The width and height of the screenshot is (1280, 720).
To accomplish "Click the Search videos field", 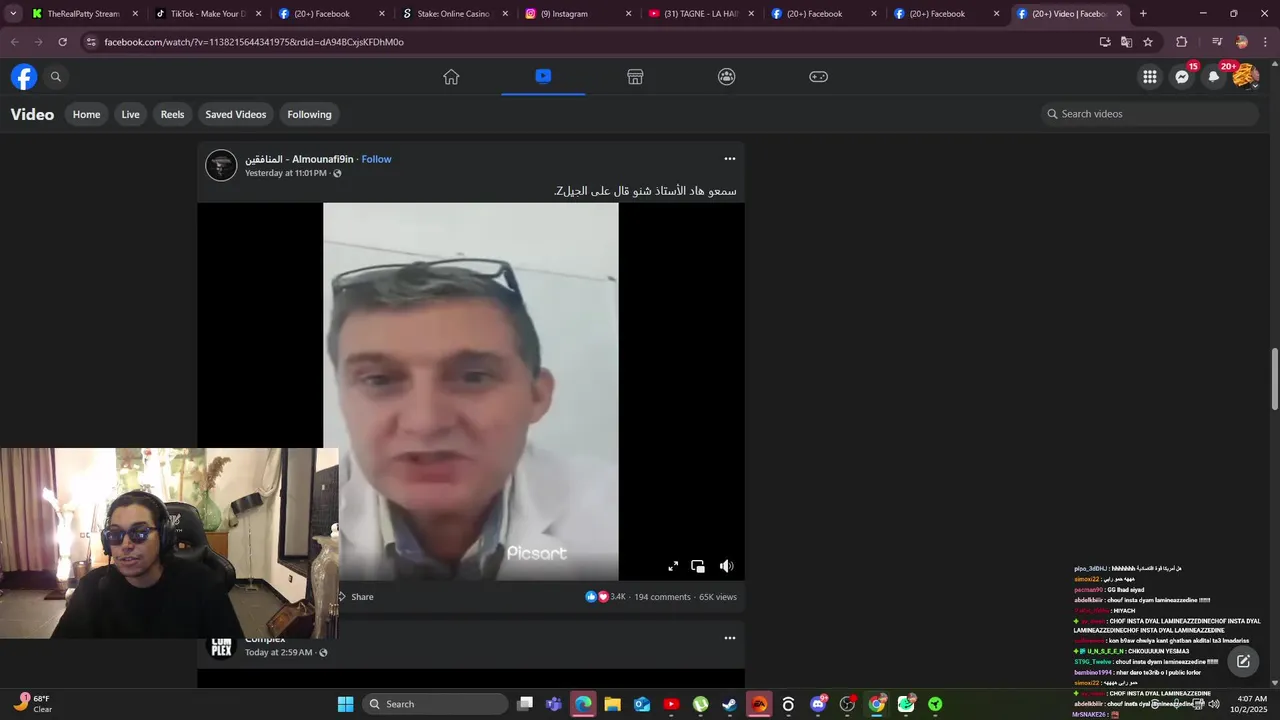I will pos(1149,114).
